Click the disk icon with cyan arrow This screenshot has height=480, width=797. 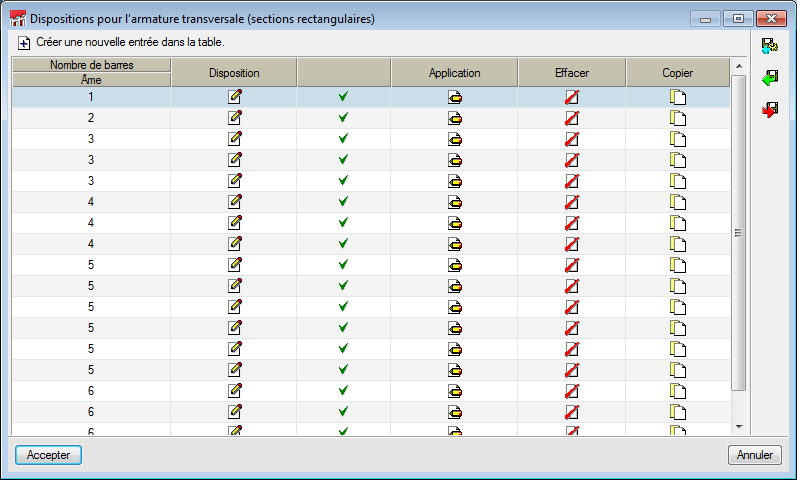tap(770, 46)
